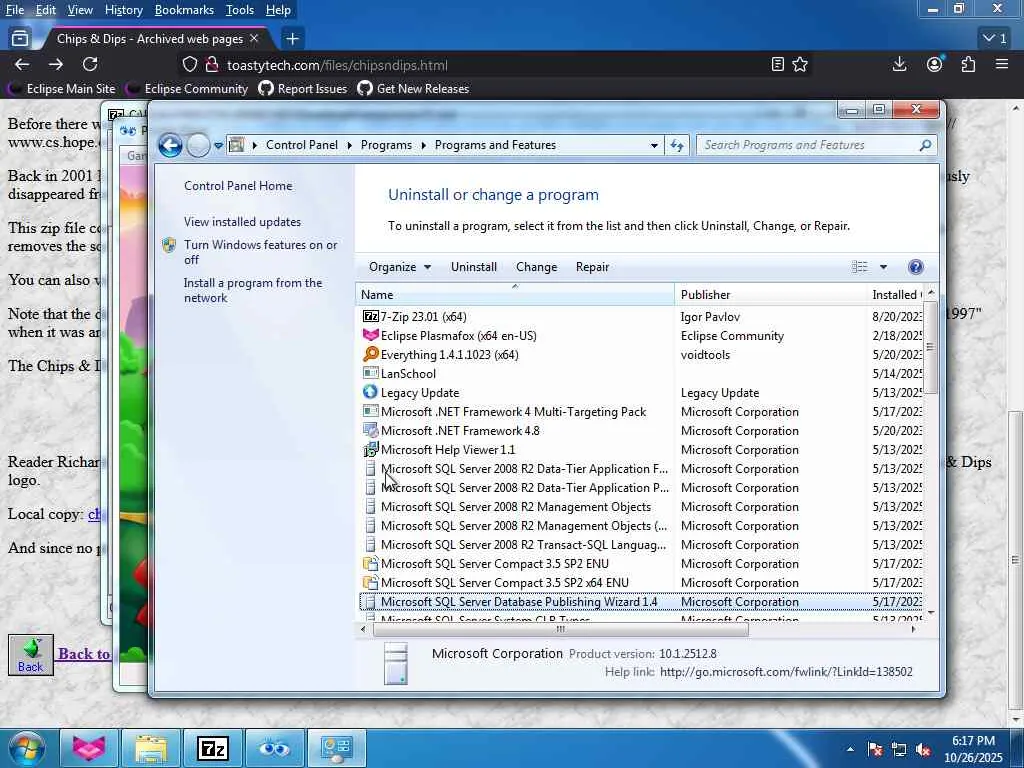
Task: Click the Everything 1.4.1.1023 magnifier icon
Action: (x=370, y=355)
